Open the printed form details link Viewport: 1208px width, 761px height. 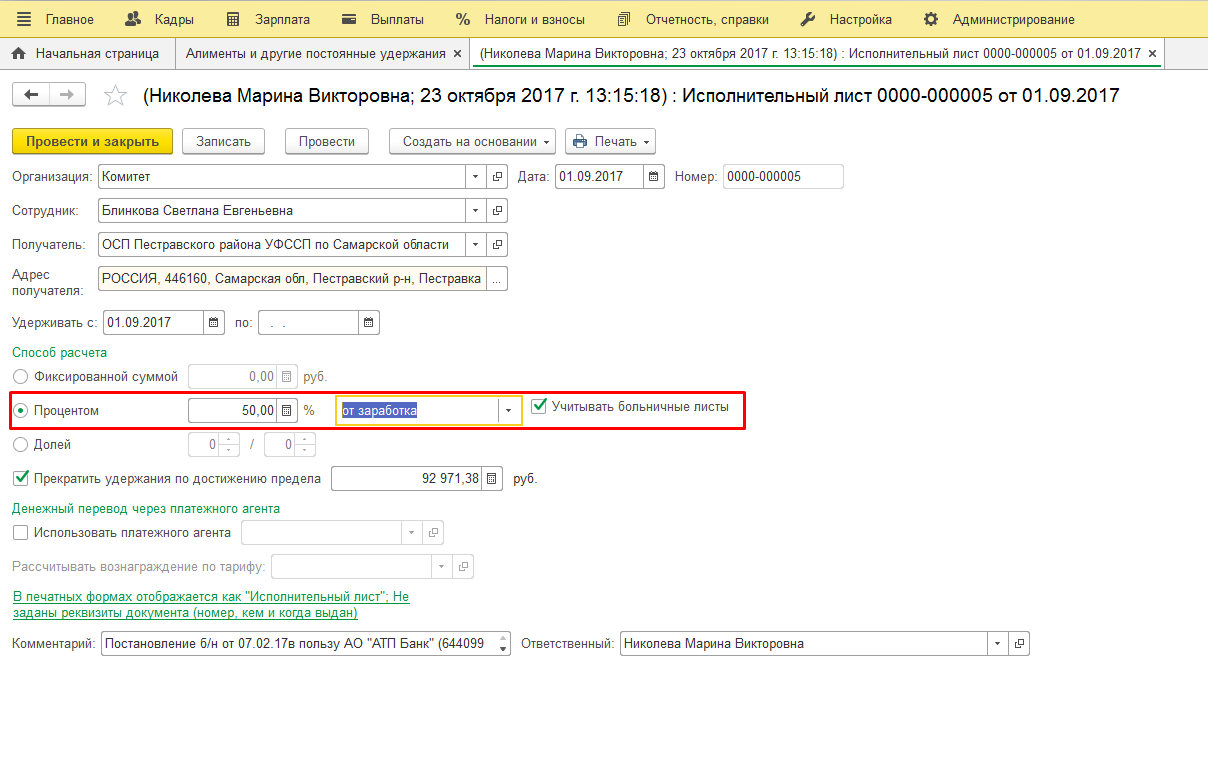pos(210,605)
